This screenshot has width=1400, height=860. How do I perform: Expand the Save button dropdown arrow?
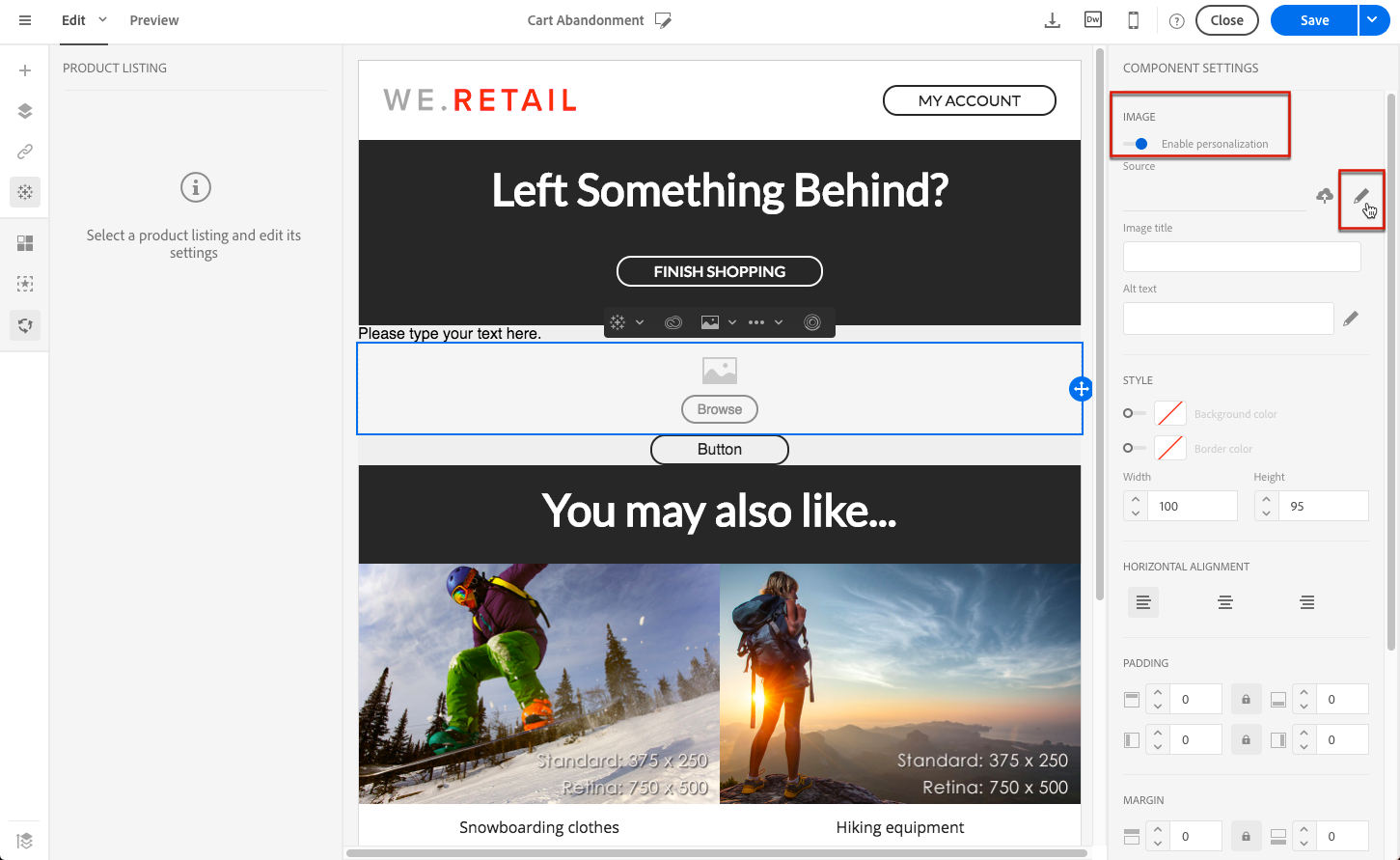[x=1374, y=20]
